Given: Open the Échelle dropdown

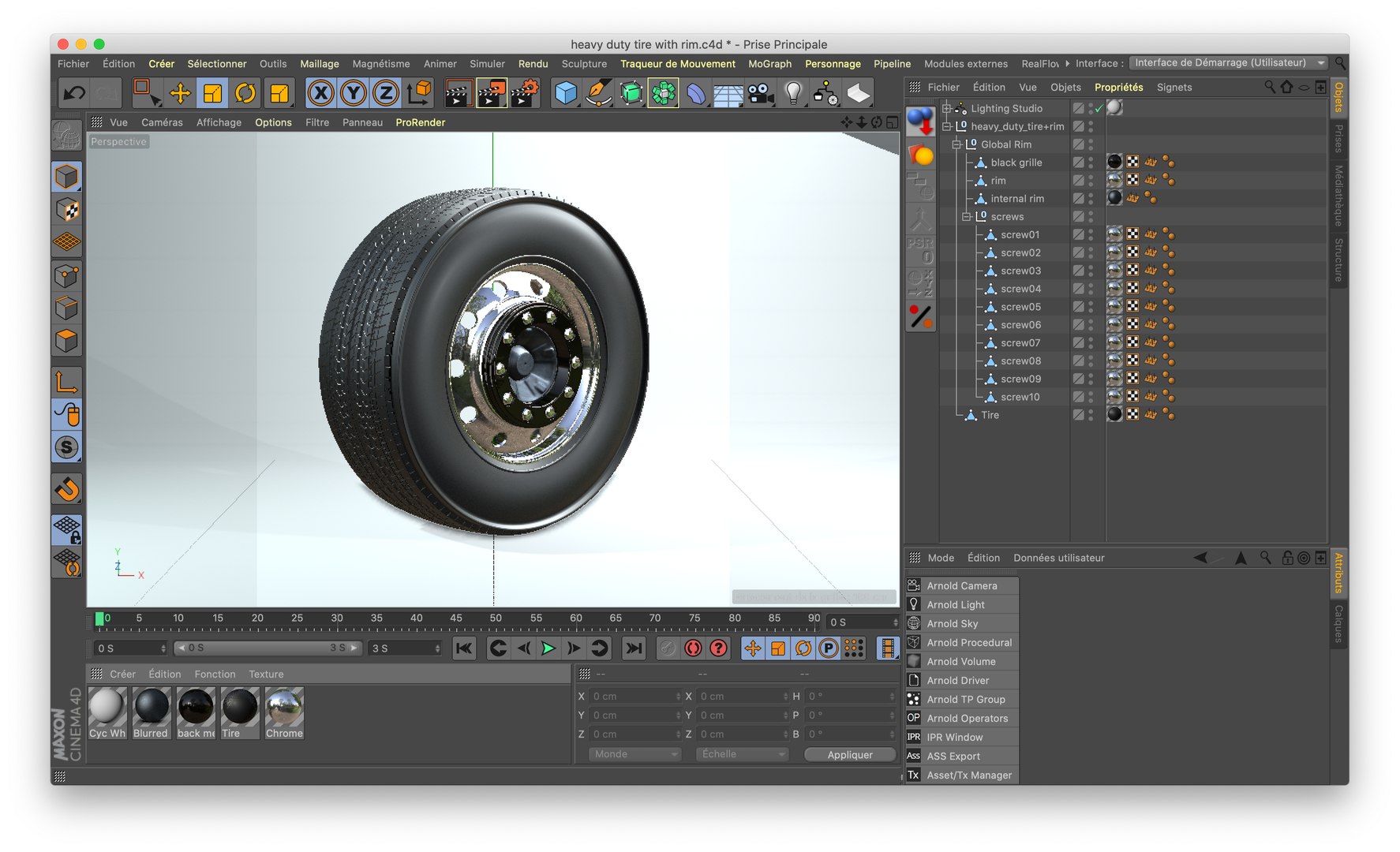Looking at the screenshot, I should [743, 754].
